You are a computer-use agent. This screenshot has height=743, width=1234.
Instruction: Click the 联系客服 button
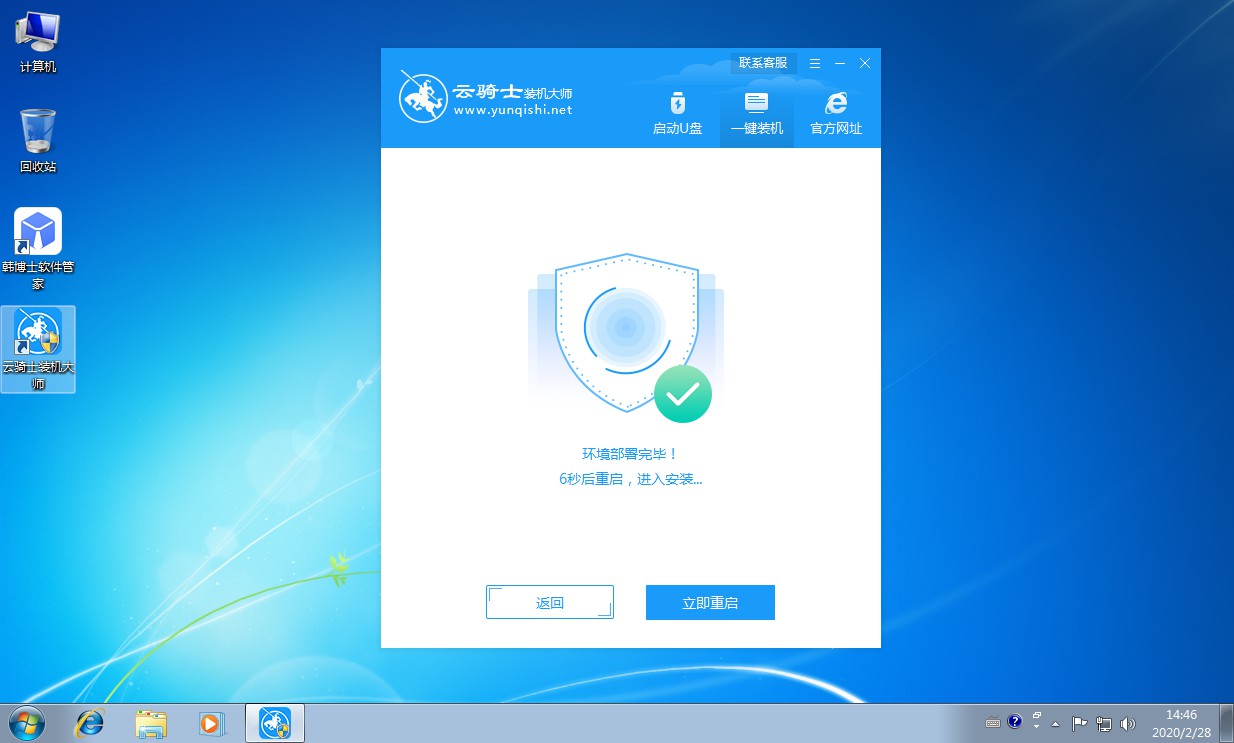pyautogui.click(x=763, y=63)
